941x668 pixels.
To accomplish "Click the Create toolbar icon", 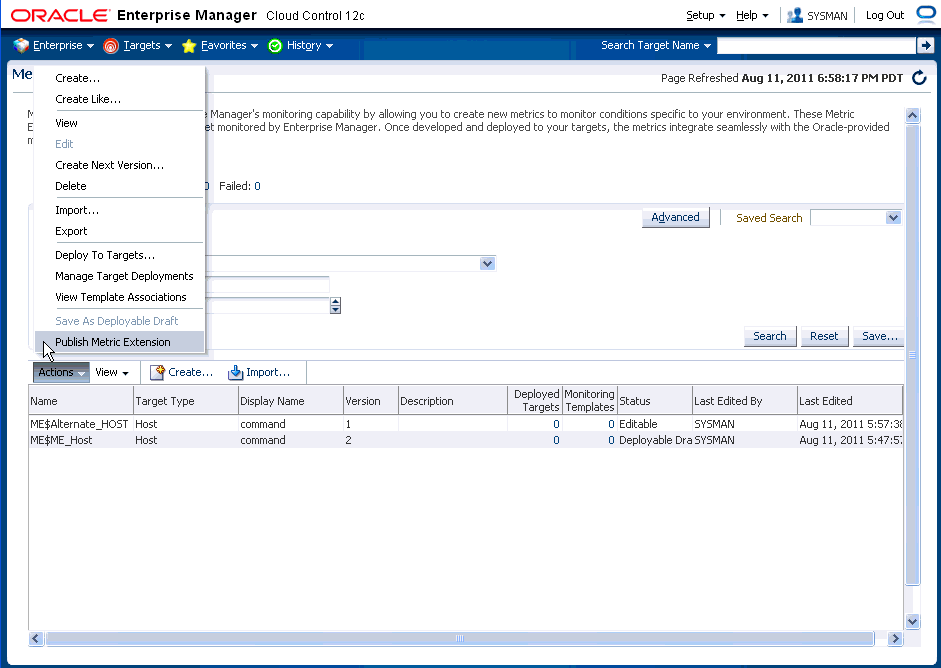I will [157, 372].
